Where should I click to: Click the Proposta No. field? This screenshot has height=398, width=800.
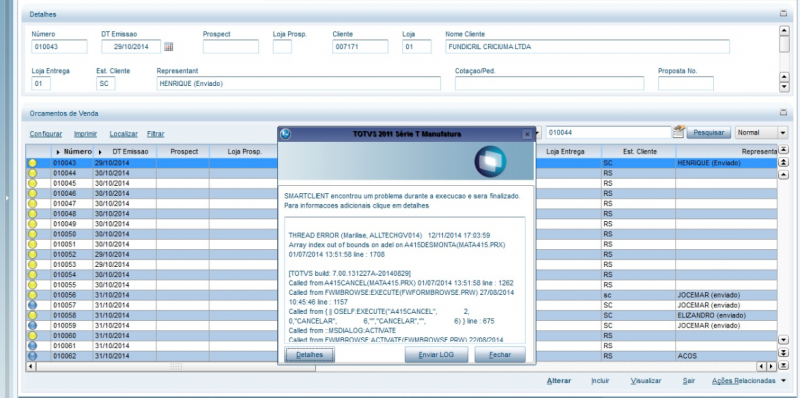click(686, 84)
